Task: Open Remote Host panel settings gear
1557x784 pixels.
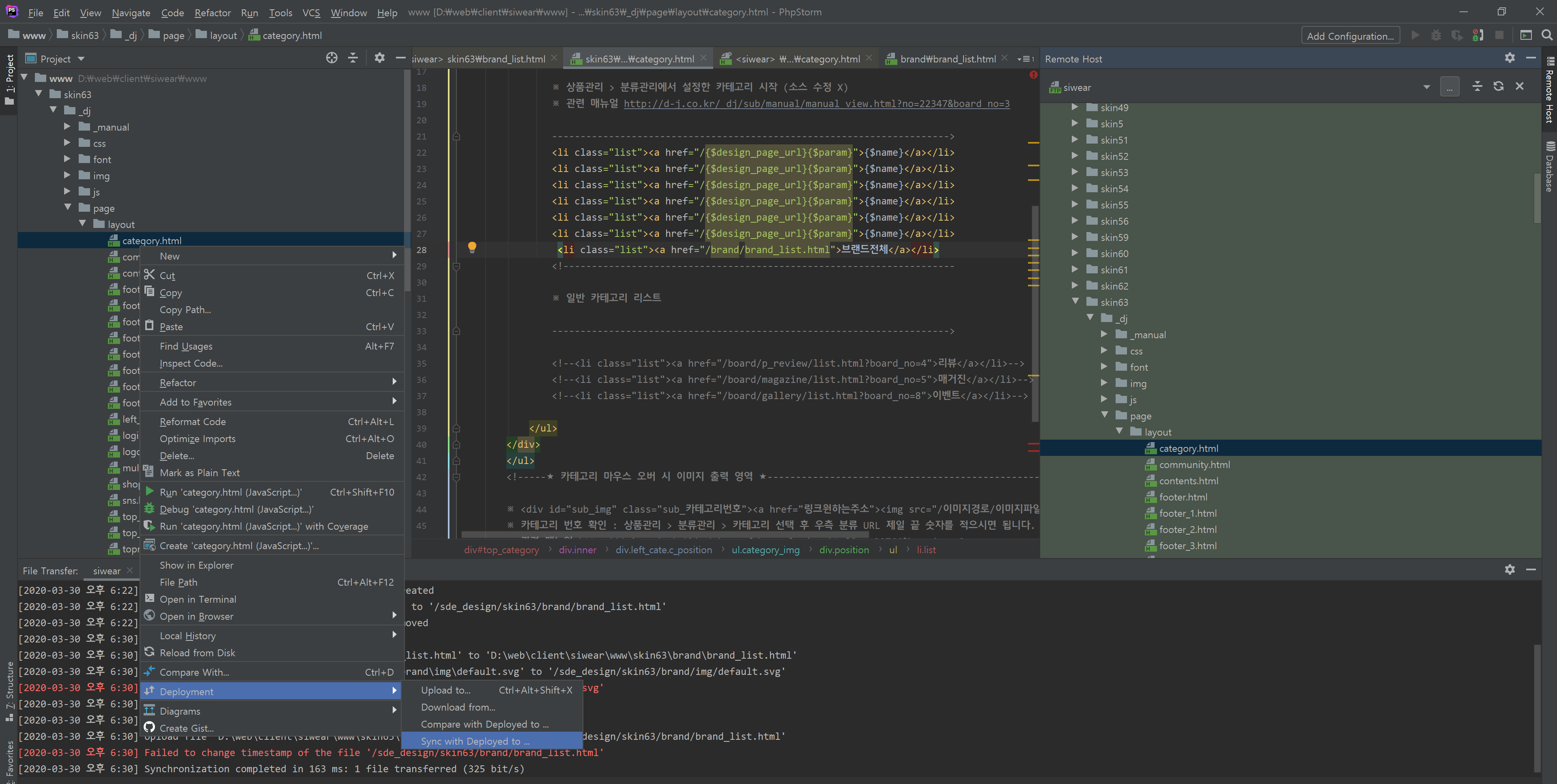Action: (1509, 58)
